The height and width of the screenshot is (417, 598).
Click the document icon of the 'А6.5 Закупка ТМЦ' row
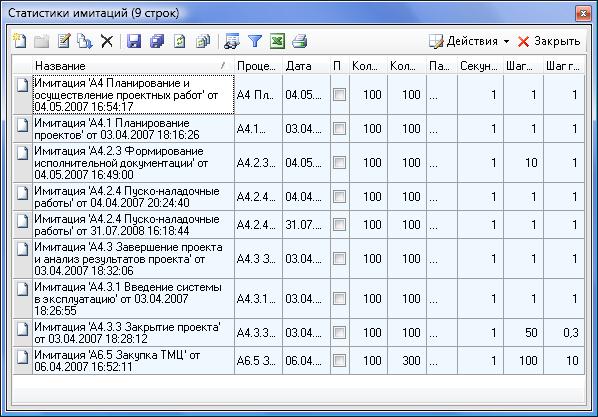[23, 357]
